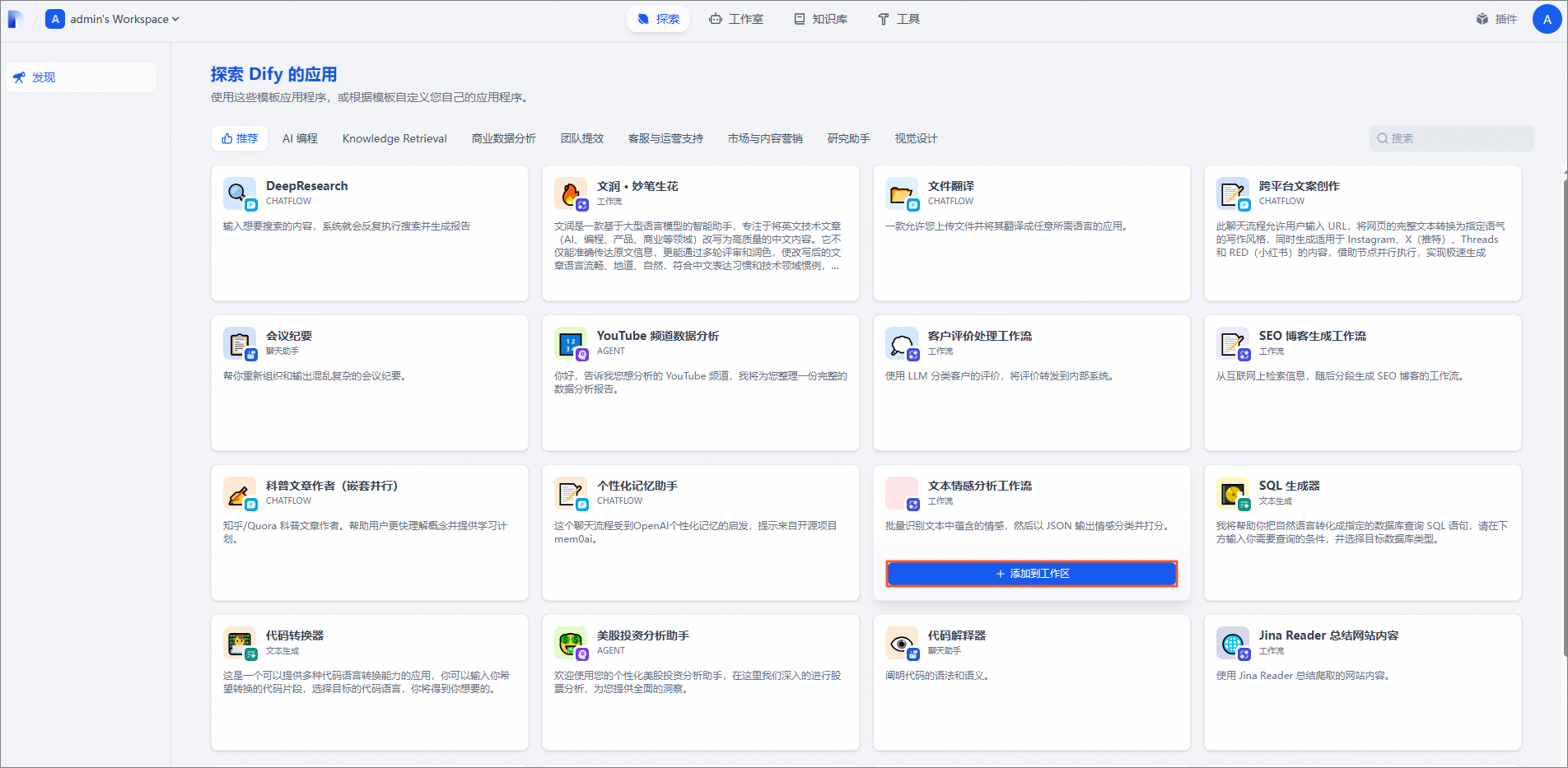Click the Jina Reader 总结网站内容 title
This screenshot has width=1568, height=768.
click(x=1328, y=635)
